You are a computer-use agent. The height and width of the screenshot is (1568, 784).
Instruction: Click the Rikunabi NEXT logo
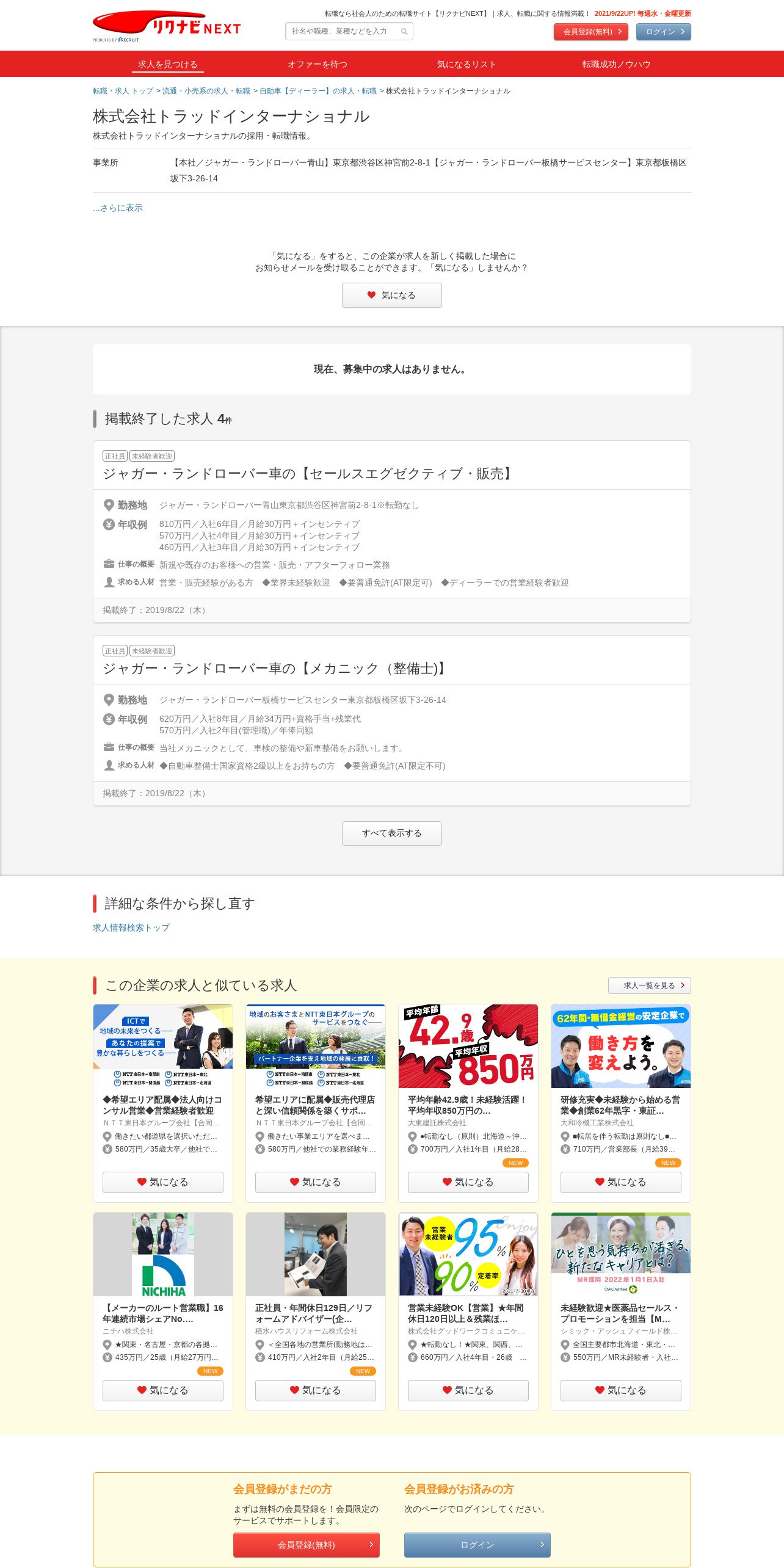pos(166,26)
